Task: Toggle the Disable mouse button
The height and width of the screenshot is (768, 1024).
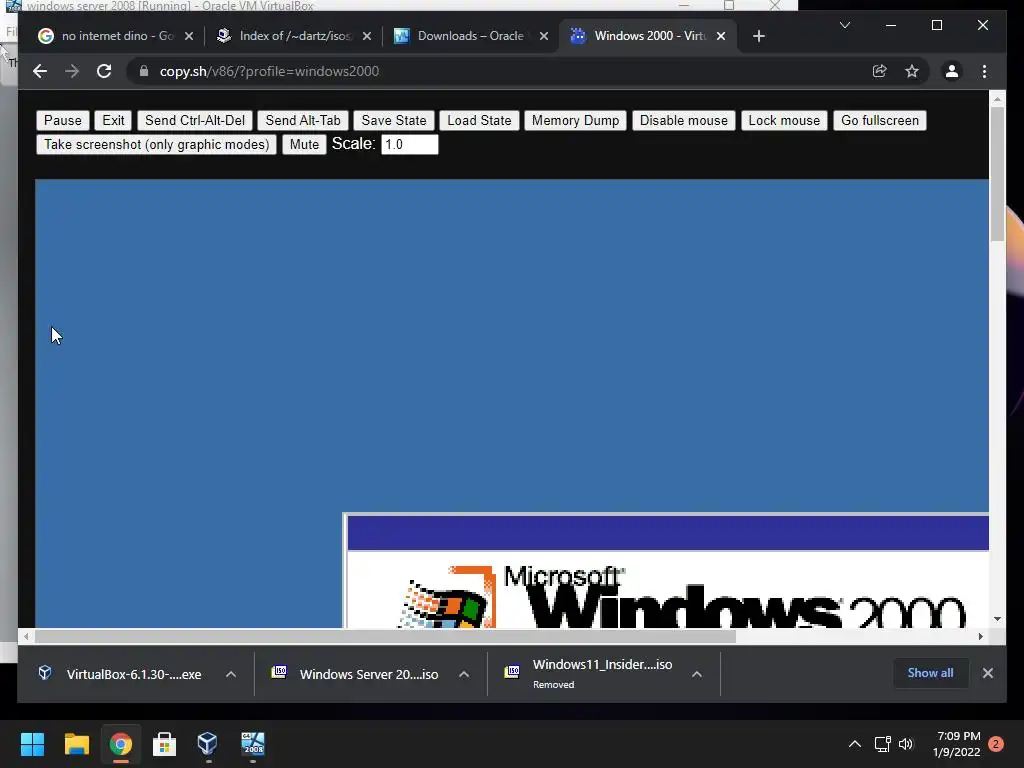Action: [684, 120]
